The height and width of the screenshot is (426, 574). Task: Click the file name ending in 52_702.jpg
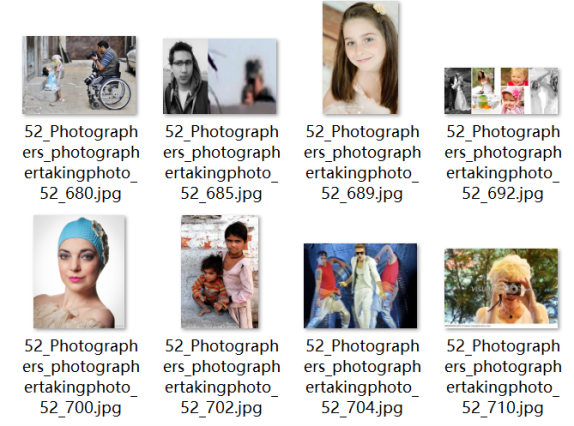pos(221,377)
